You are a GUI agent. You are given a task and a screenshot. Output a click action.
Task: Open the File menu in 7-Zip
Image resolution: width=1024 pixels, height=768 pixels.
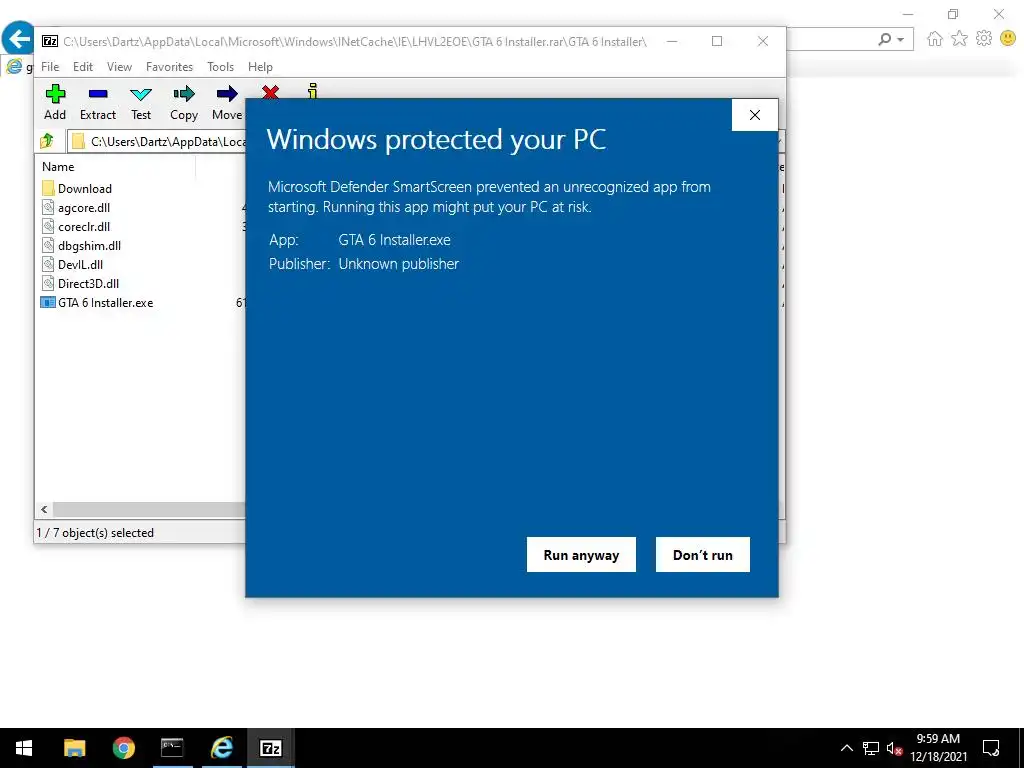[50, 67]
